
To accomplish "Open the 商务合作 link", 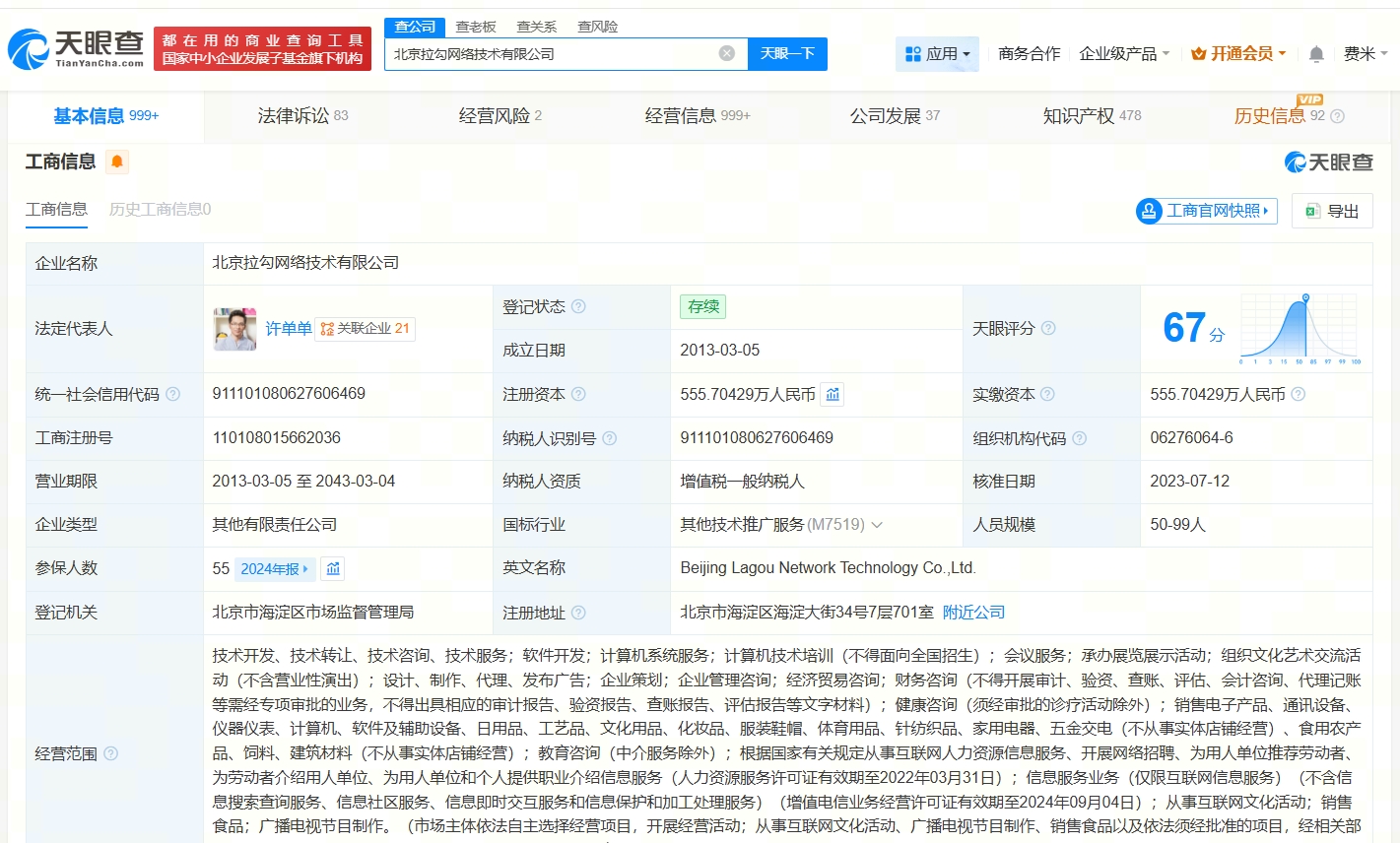I will coord(1029,53).
